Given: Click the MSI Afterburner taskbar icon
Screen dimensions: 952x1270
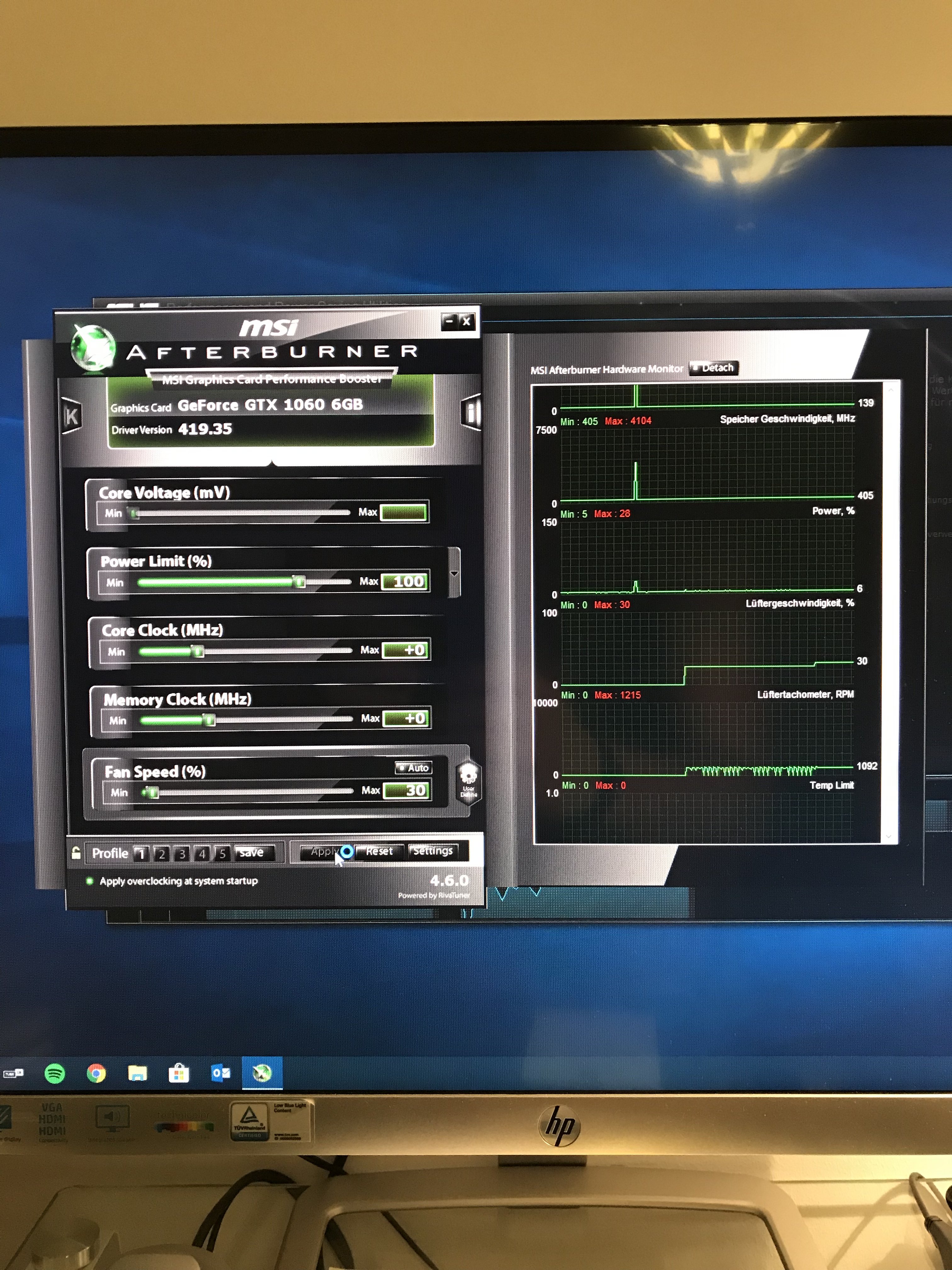Looking at the screenshot, I should pyautogui.click(x=262, y=1073).
